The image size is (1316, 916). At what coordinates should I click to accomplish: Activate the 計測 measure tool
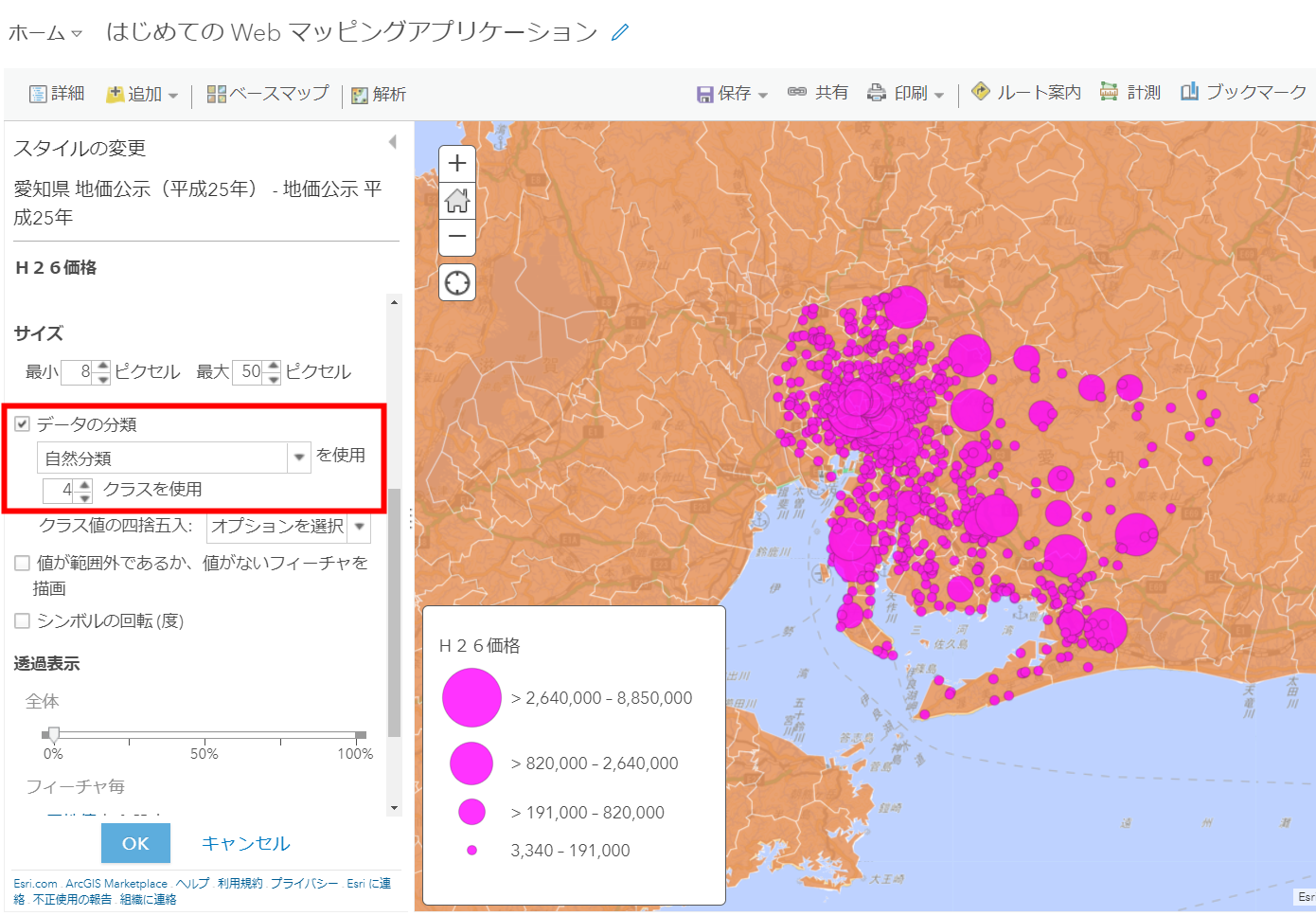click(1130, 92)
